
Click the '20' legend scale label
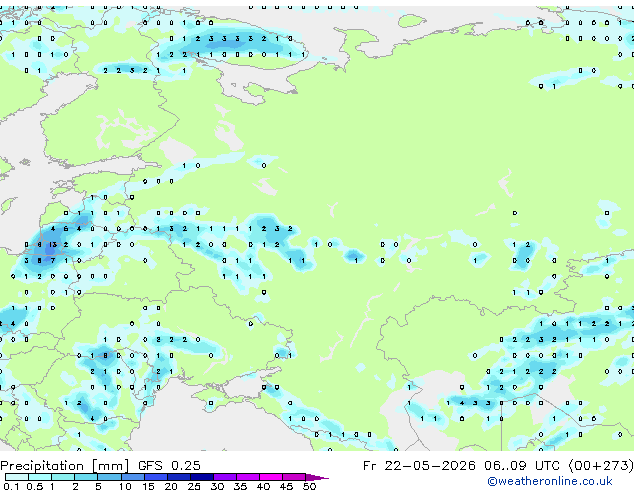171,486
